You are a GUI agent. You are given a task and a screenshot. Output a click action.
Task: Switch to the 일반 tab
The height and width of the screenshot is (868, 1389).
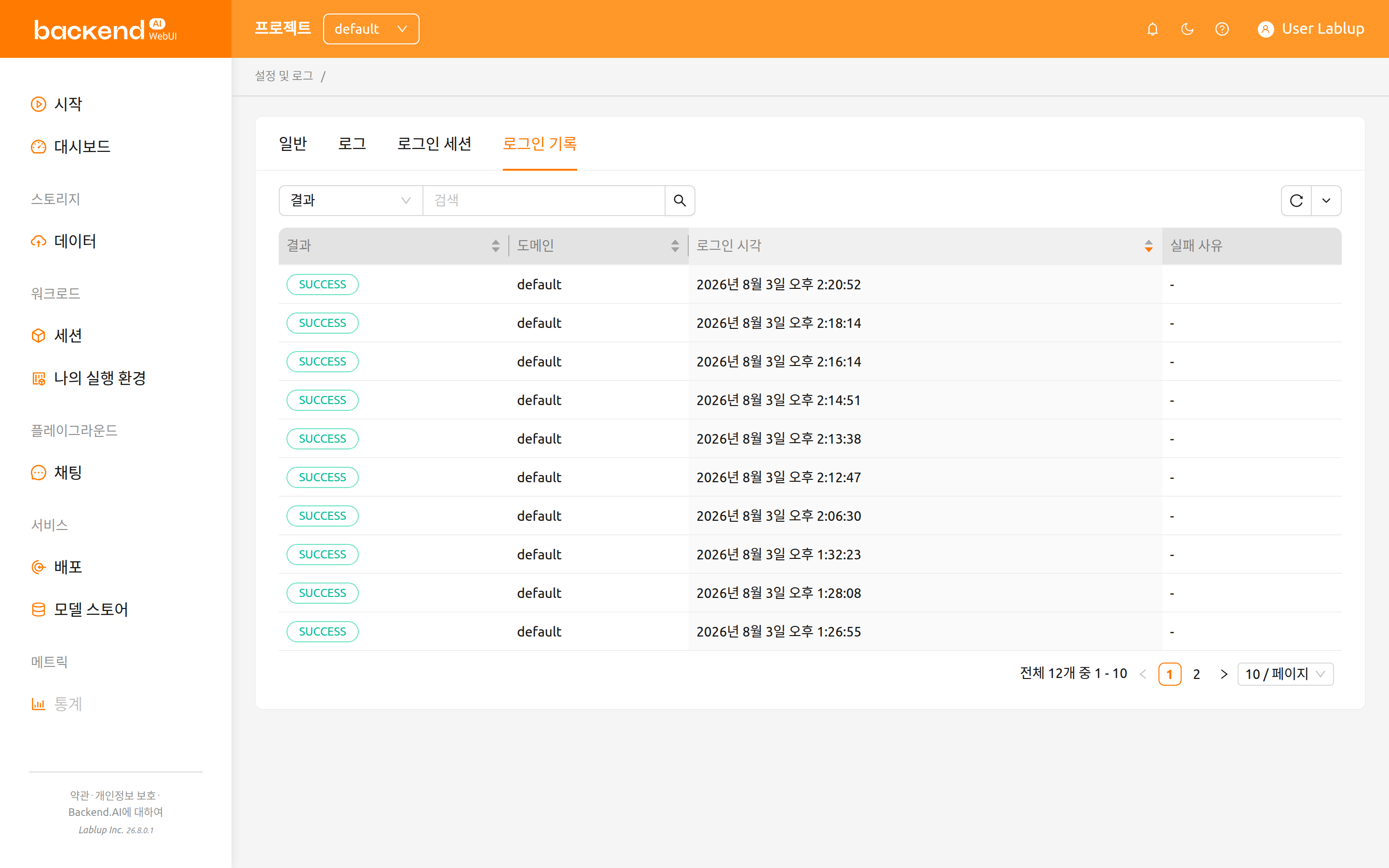(293, 144)
